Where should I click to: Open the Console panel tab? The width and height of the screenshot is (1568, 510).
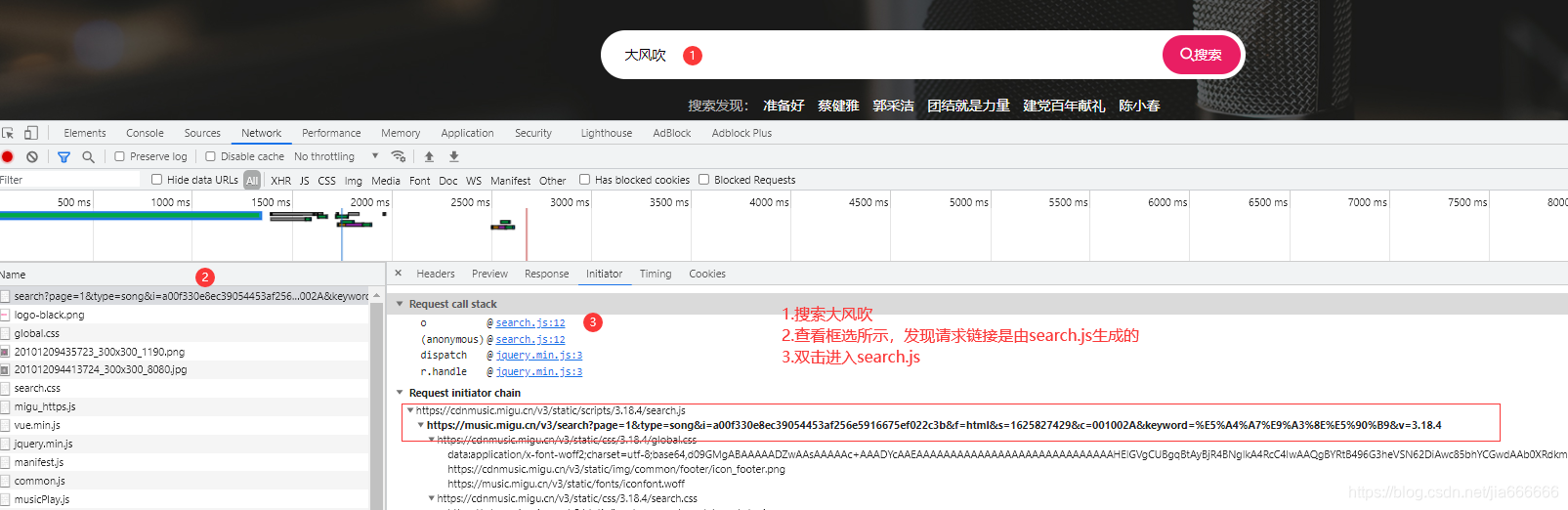click(145, 133)
